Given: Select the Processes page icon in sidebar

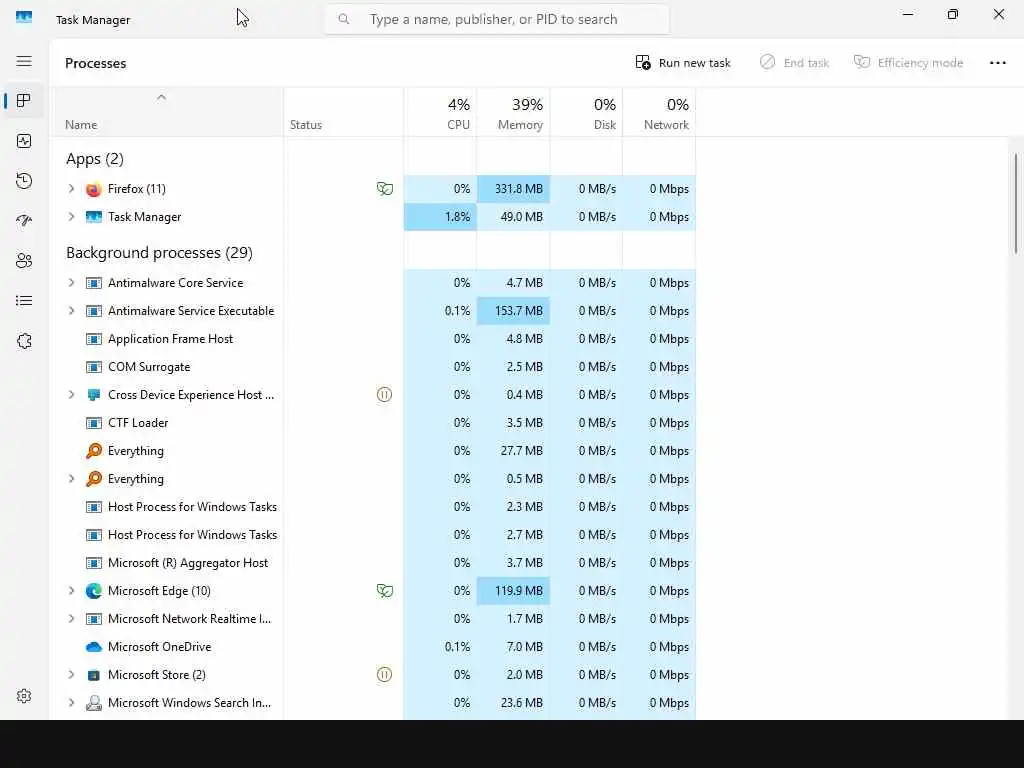Looking at the screenshot, I should 24,101.
